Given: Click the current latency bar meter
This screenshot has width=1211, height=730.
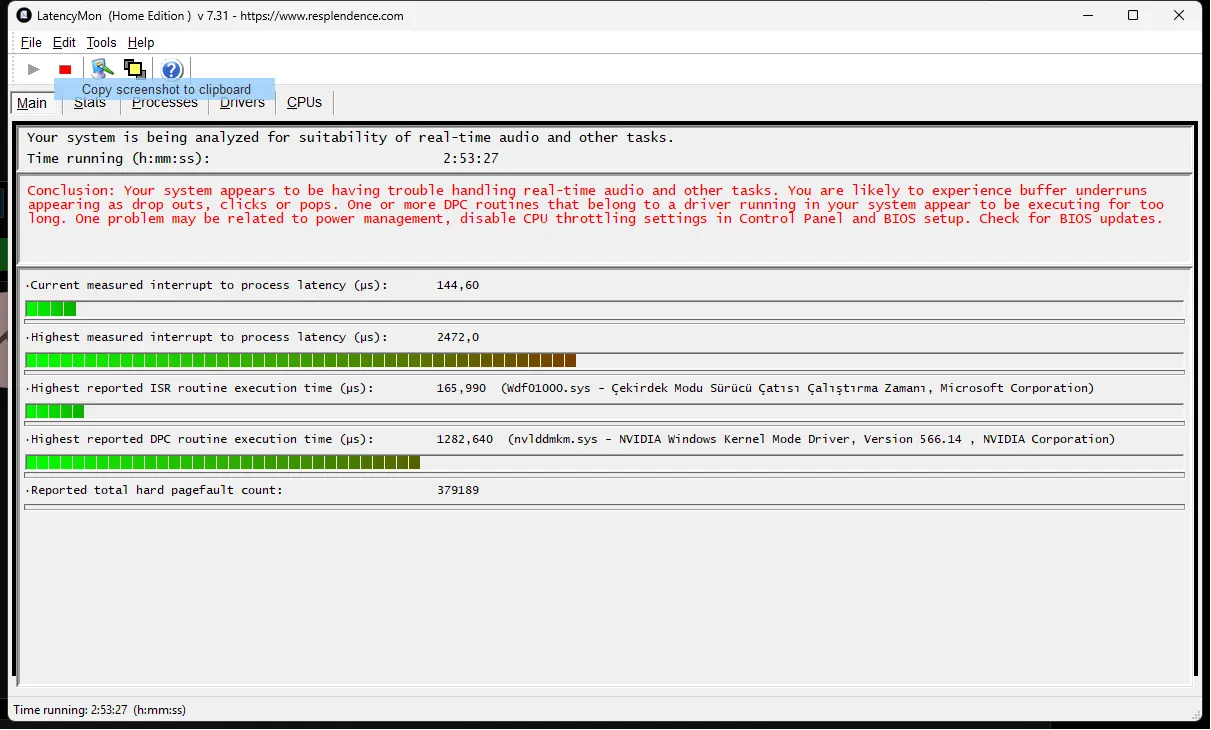Looking at the screenshot, I should coord(604,309).
